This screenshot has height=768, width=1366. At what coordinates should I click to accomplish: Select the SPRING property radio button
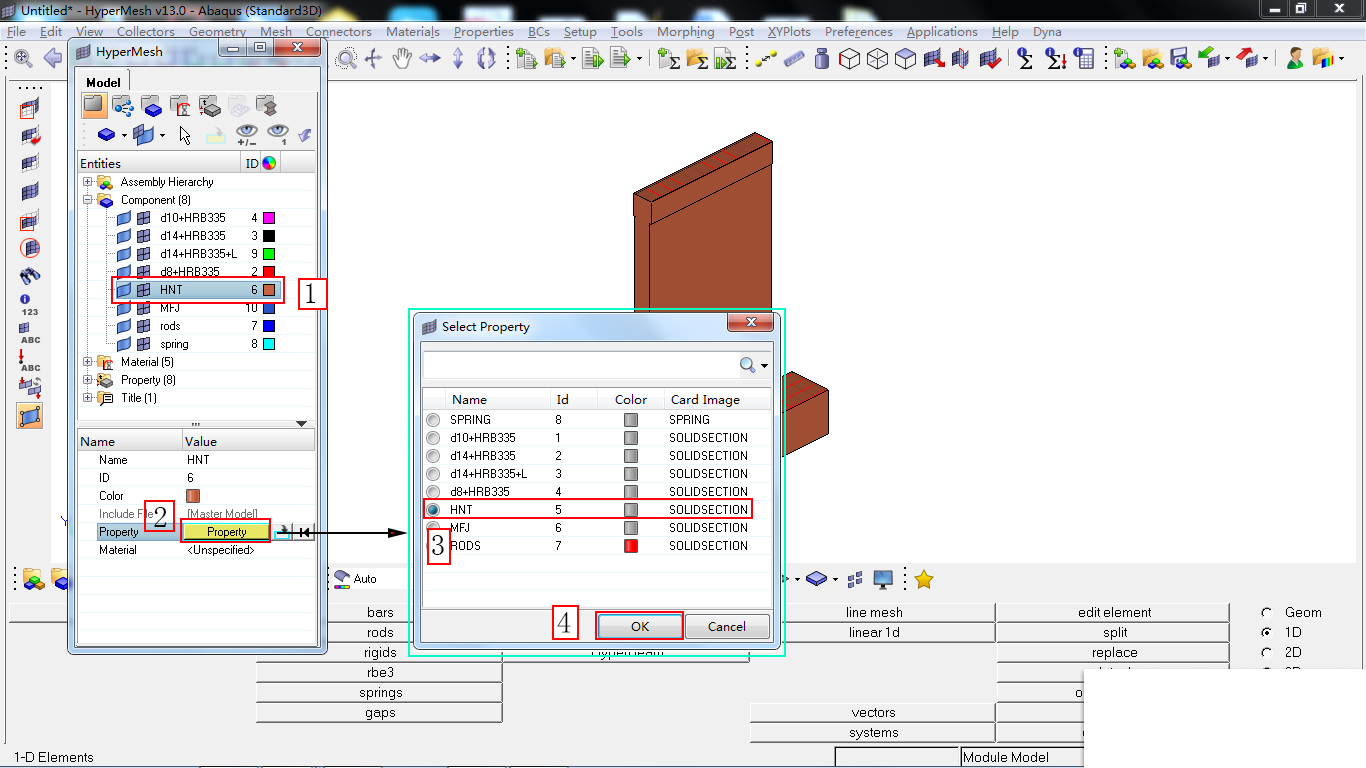click(433, 420)
